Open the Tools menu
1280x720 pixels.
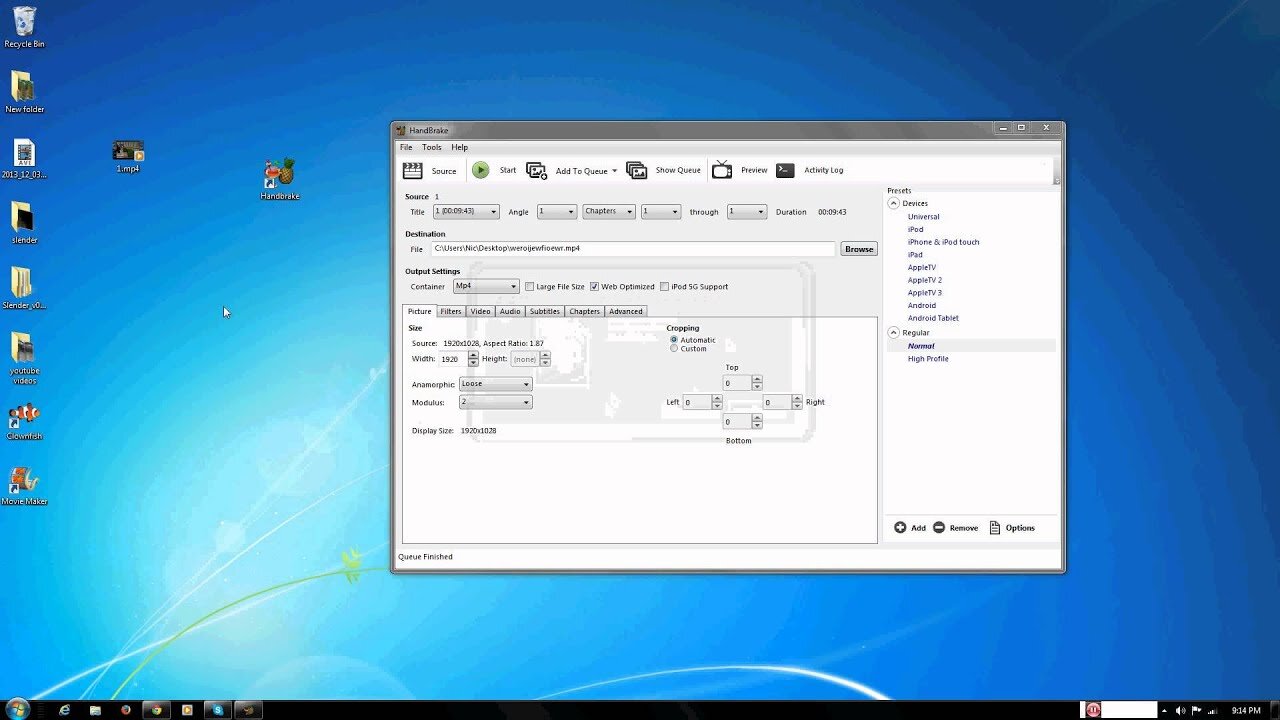[x=431, y=147]
